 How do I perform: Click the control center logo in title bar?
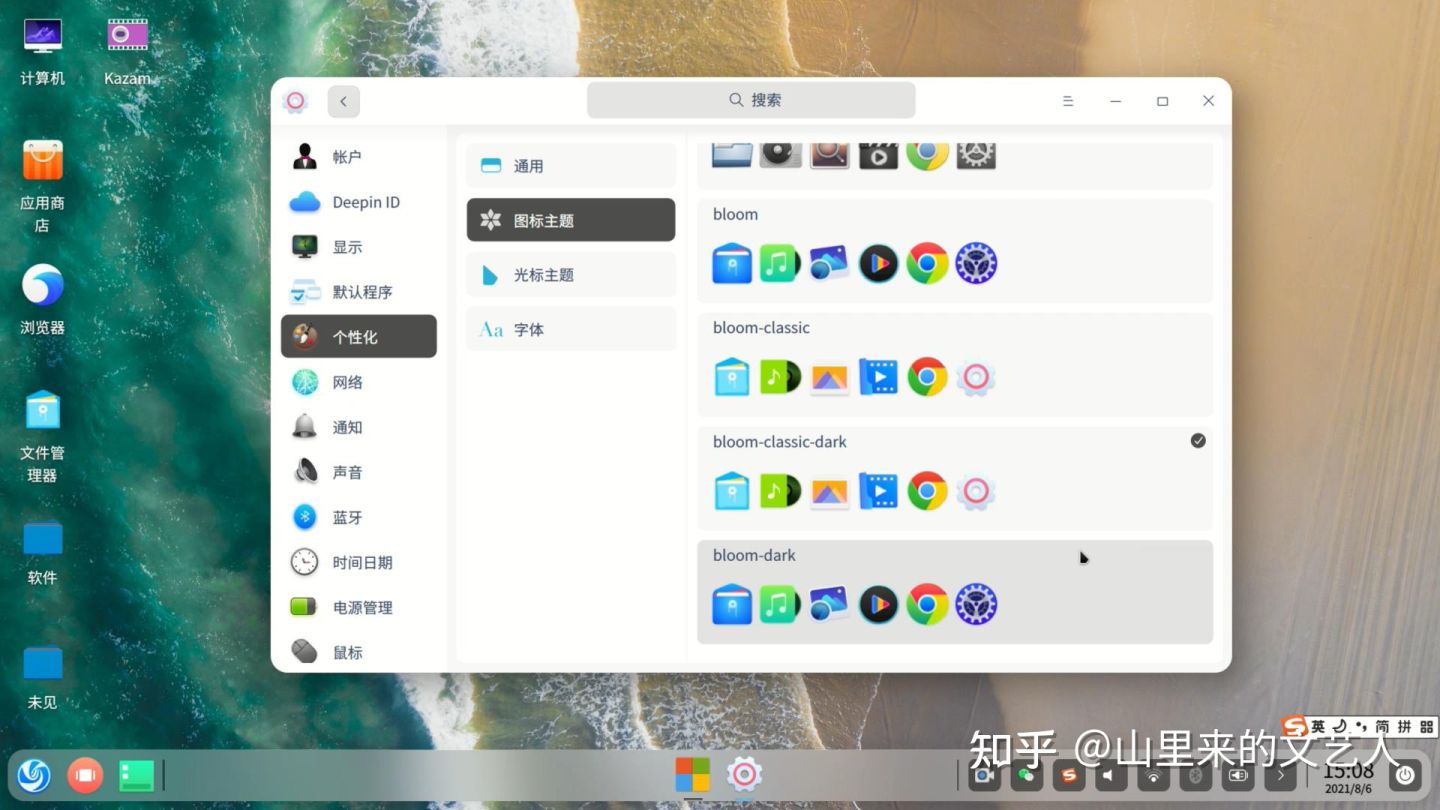tap(295, 101)
